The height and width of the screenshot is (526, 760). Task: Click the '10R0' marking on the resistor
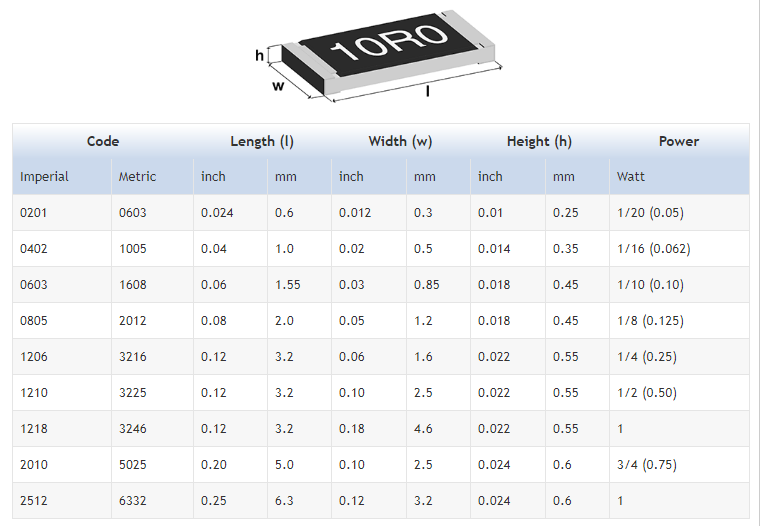pyautogui.click(x=388, y=42)
